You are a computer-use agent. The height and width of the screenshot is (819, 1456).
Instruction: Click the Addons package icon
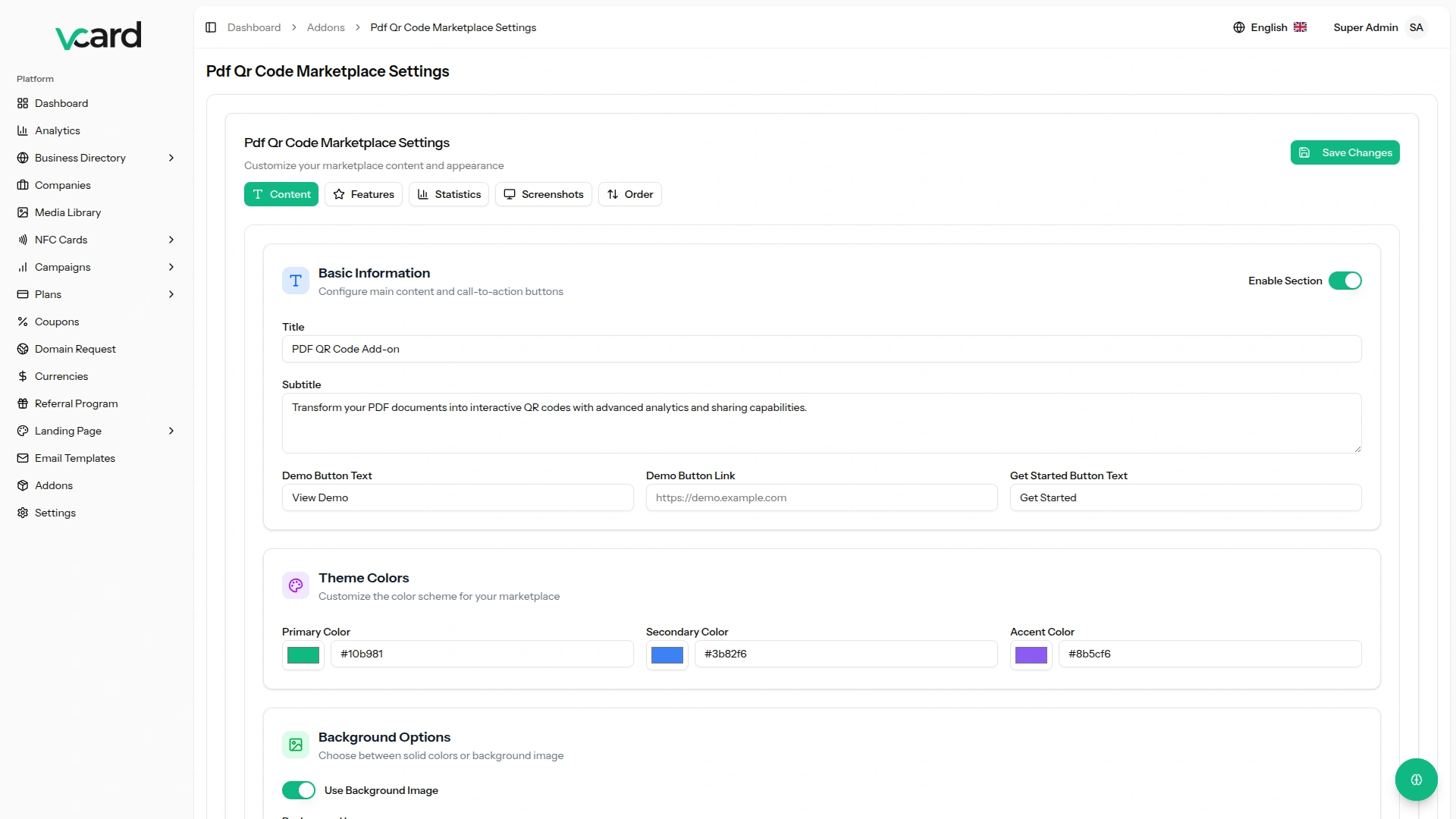(x=23, y=485)
